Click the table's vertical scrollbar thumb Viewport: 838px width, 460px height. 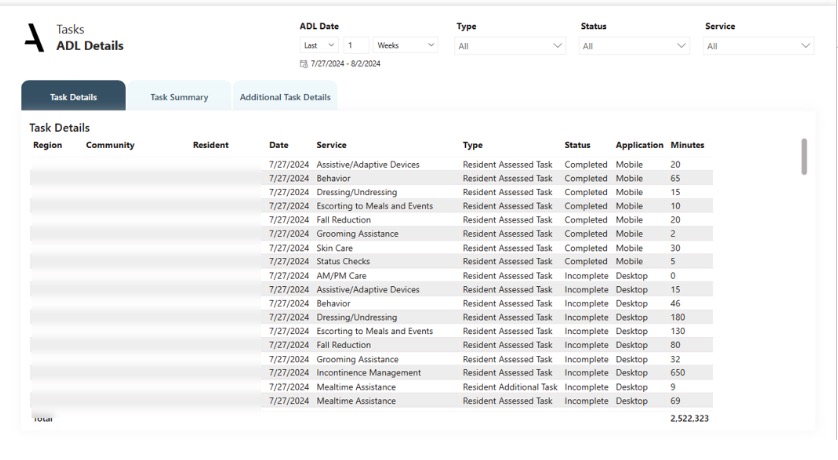point(804,157)
